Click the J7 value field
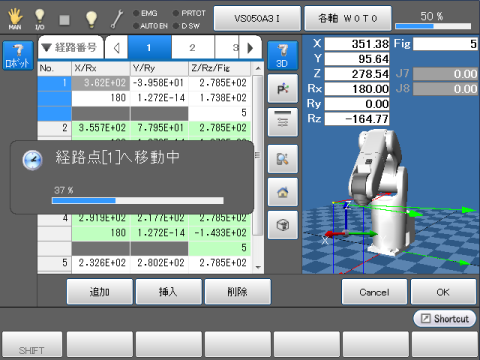The image size is (480, 360). [x=445, y=74]
